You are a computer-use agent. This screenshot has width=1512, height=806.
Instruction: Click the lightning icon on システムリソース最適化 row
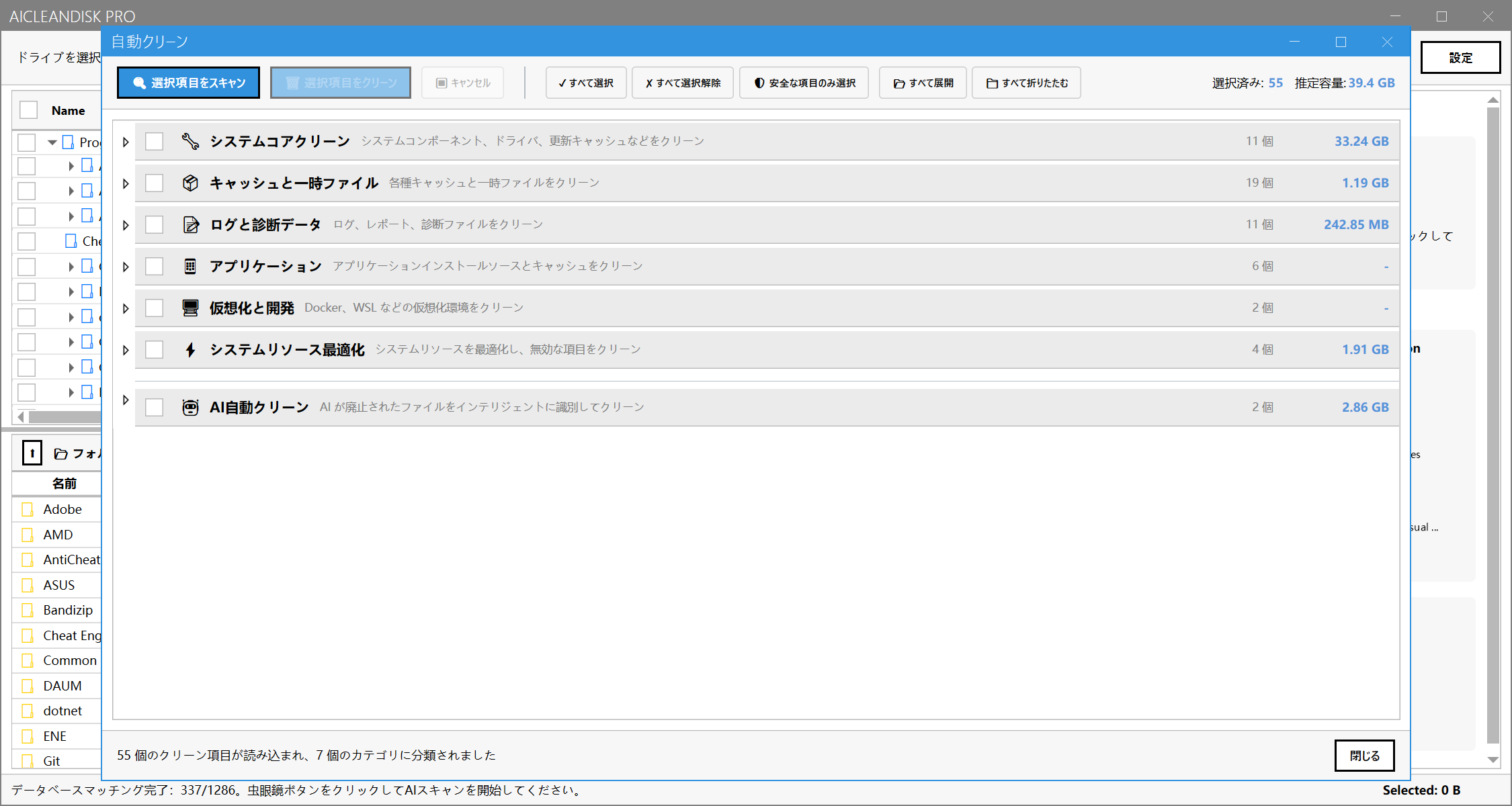pos(191,349)
